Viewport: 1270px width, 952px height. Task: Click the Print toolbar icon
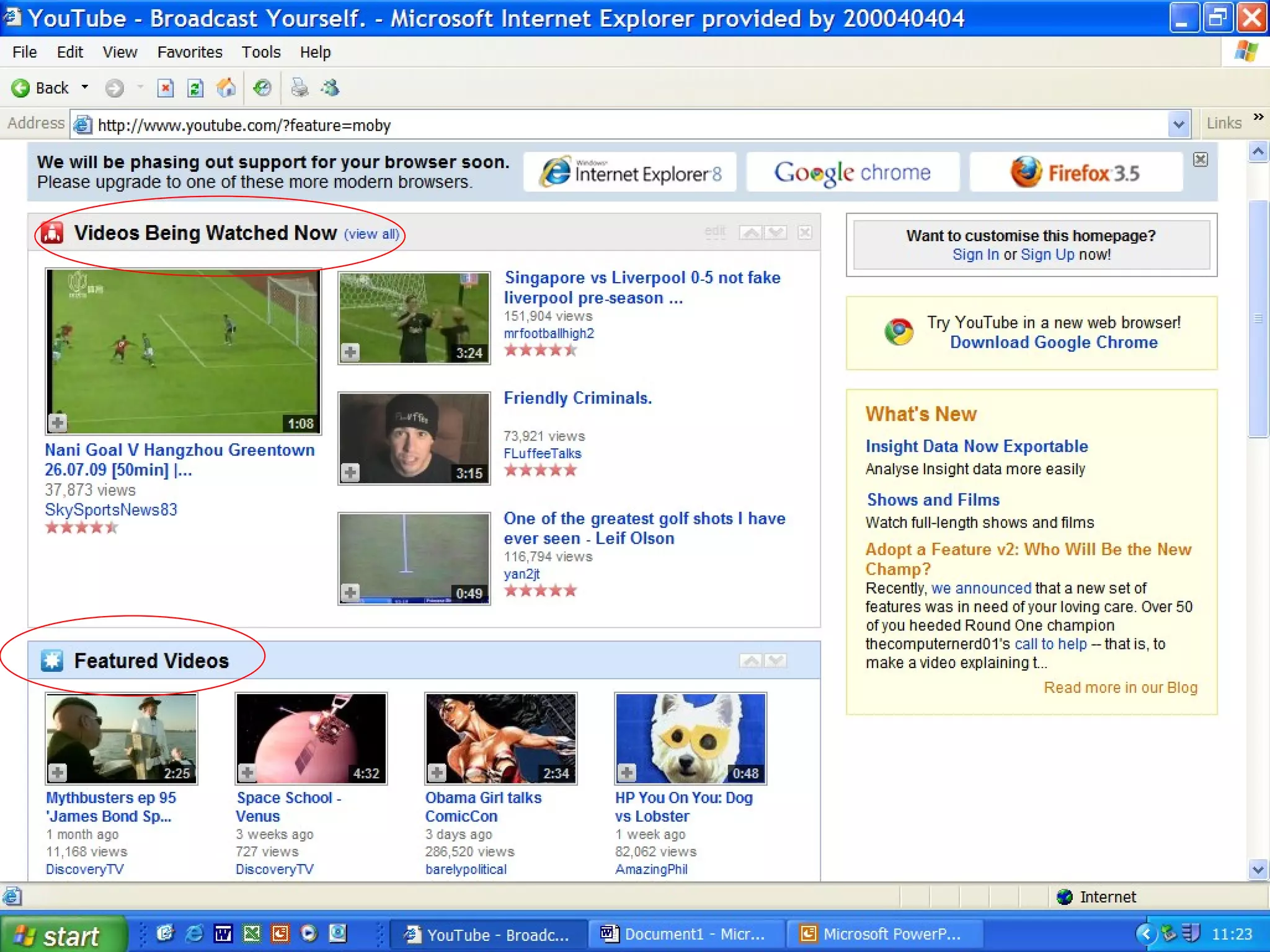click(300, 88)
